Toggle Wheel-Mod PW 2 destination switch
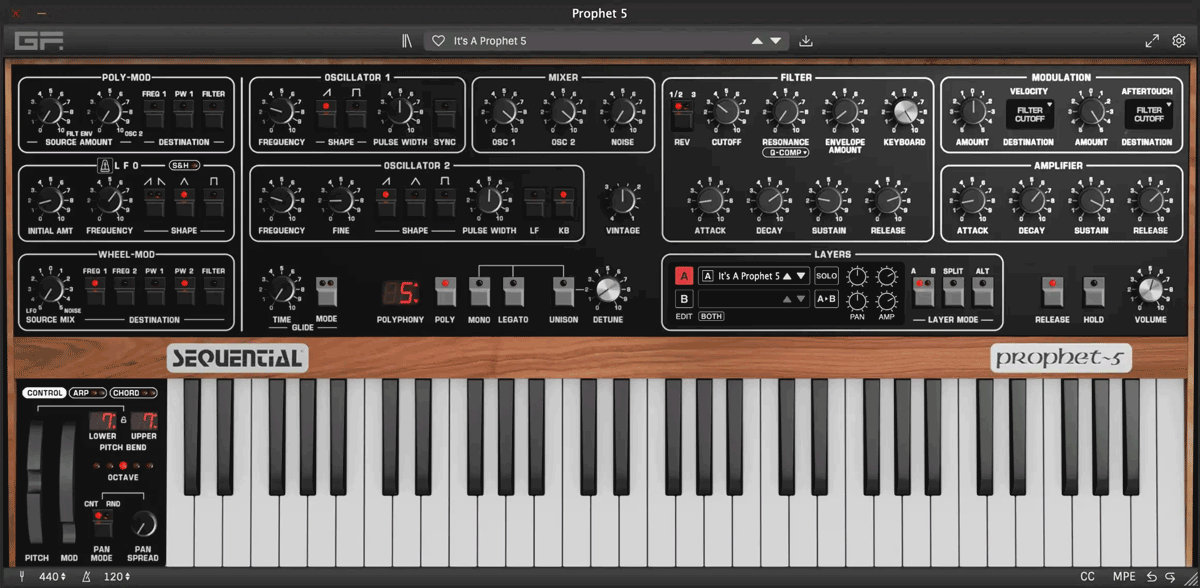 click(x=184, y=291)
